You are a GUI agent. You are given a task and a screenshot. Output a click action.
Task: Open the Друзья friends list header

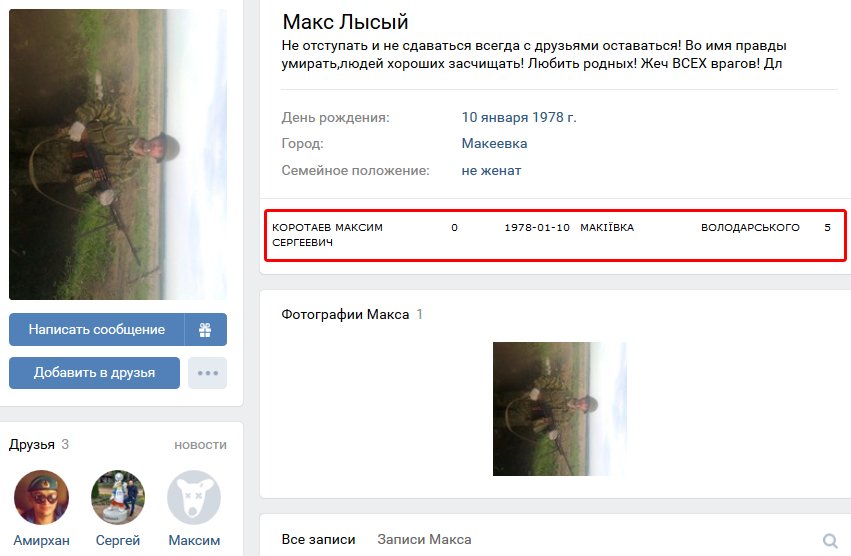pyautogui.click(x=32, y=445)
